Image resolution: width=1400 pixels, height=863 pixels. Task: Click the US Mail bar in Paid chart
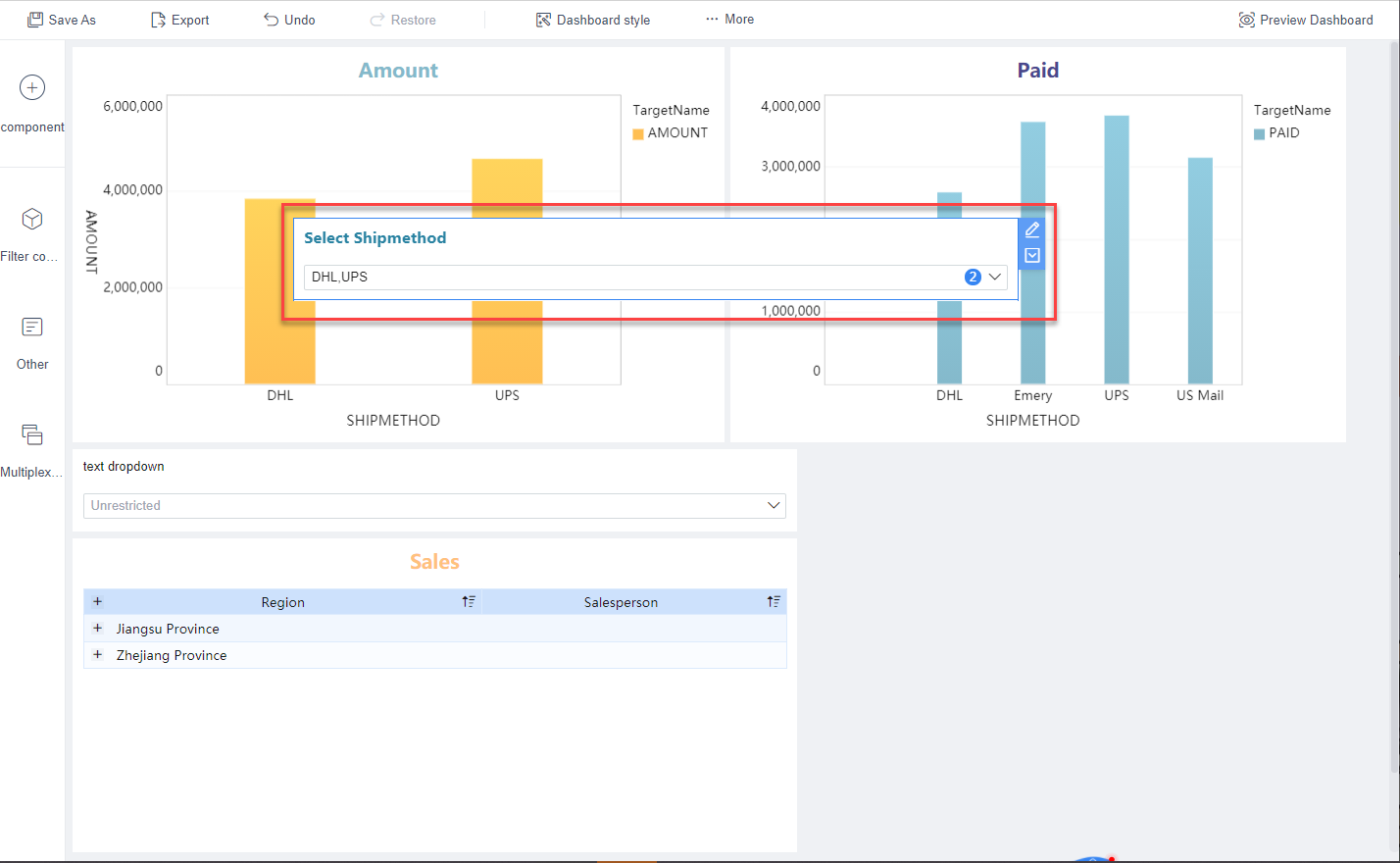pos(1200,271)
